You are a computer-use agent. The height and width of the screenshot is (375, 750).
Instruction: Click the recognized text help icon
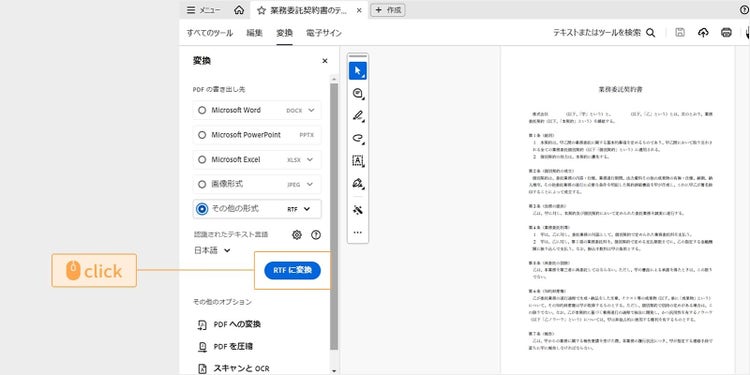(316, 234)
